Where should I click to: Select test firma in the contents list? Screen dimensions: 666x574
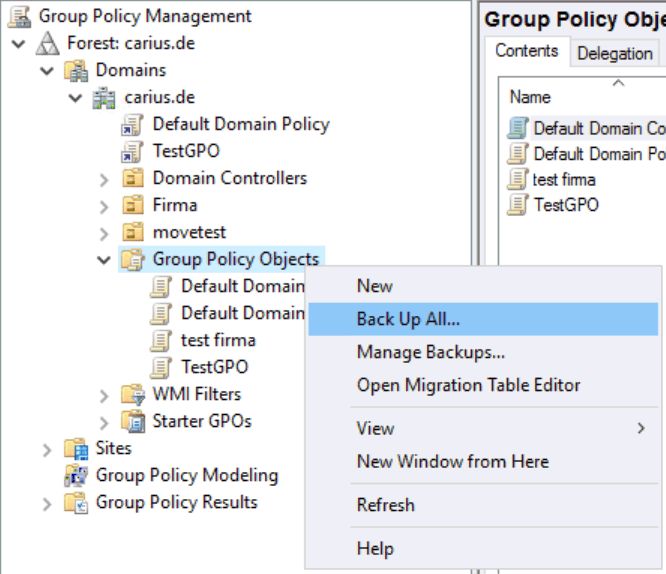pyautogui.click(x=564, y=180)
